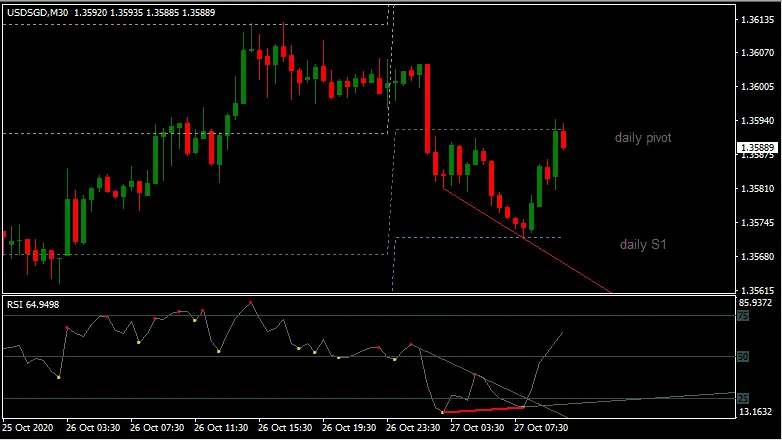
Task: Click the '26 Oct 03:30' time label
Action: pyautogui.click(x=93, y=428)
